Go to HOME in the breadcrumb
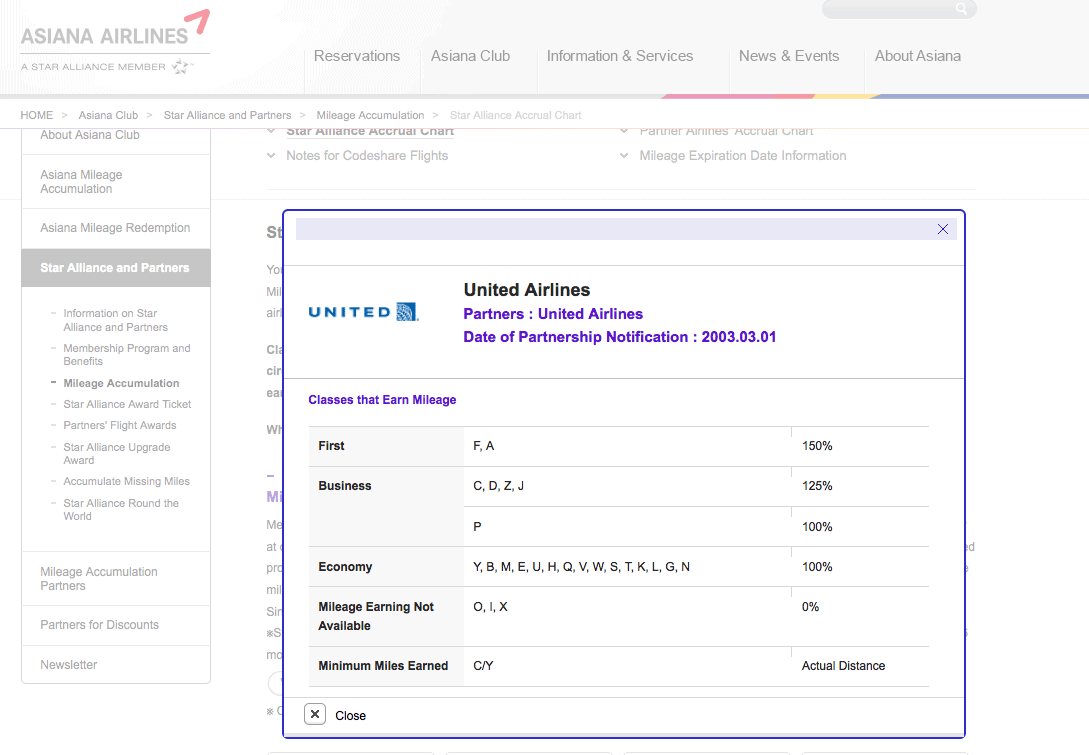The width and height of the screenshot is (1089, 755). tap(37, 115)
